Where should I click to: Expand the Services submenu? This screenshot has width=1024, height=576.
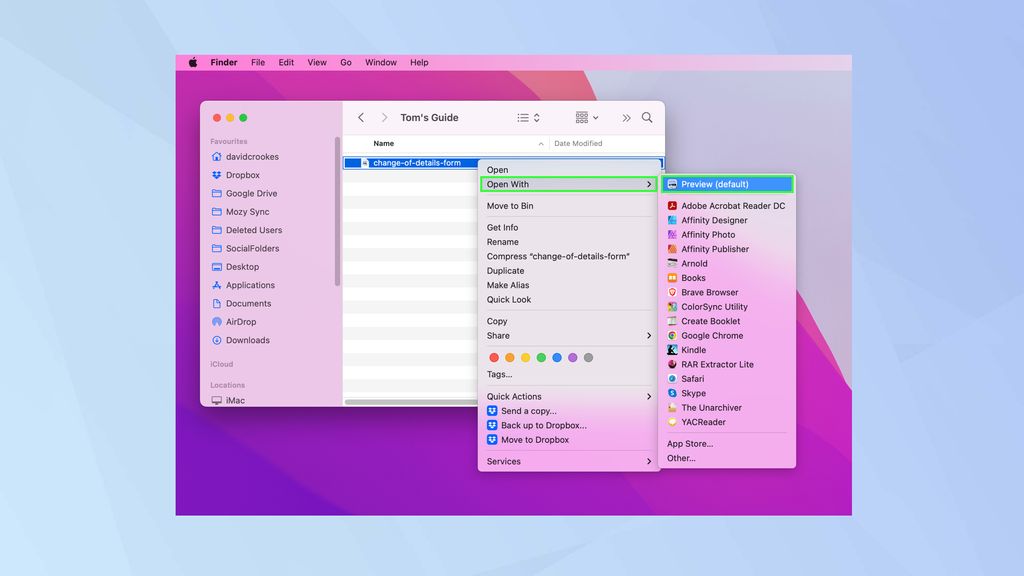coord(505,461)
